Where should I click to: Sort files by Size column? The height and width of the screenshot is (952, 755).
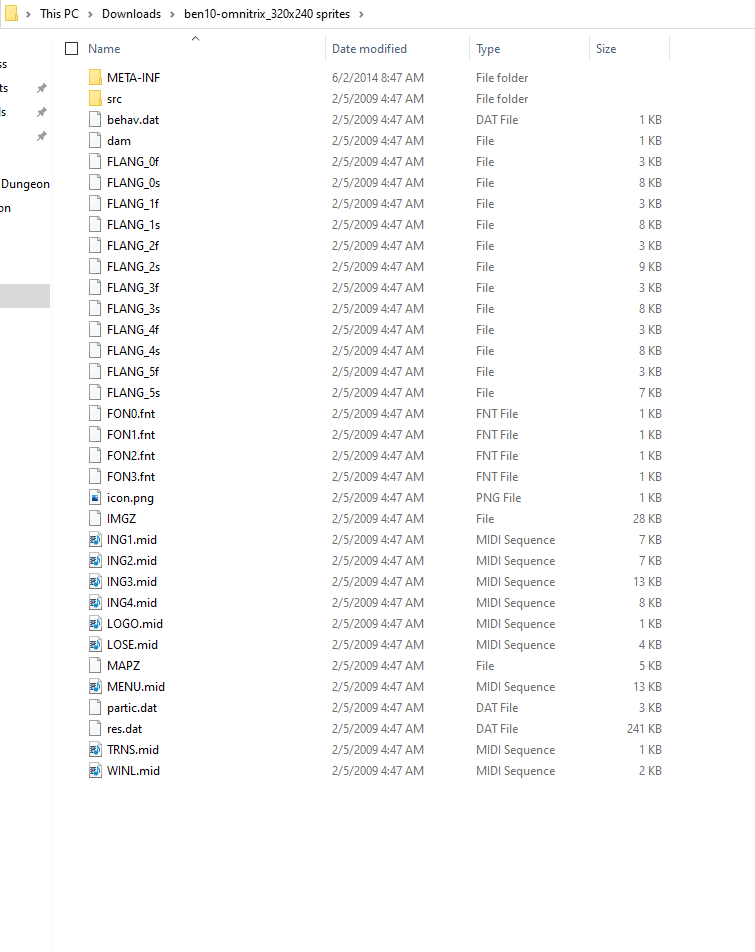[x=606, y=49]
